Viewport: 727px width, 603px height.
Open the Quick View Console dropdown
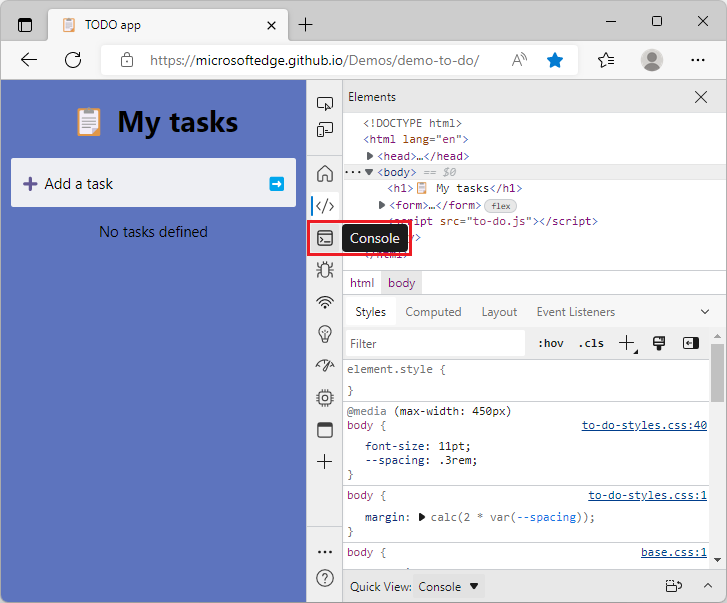(448, 586)
